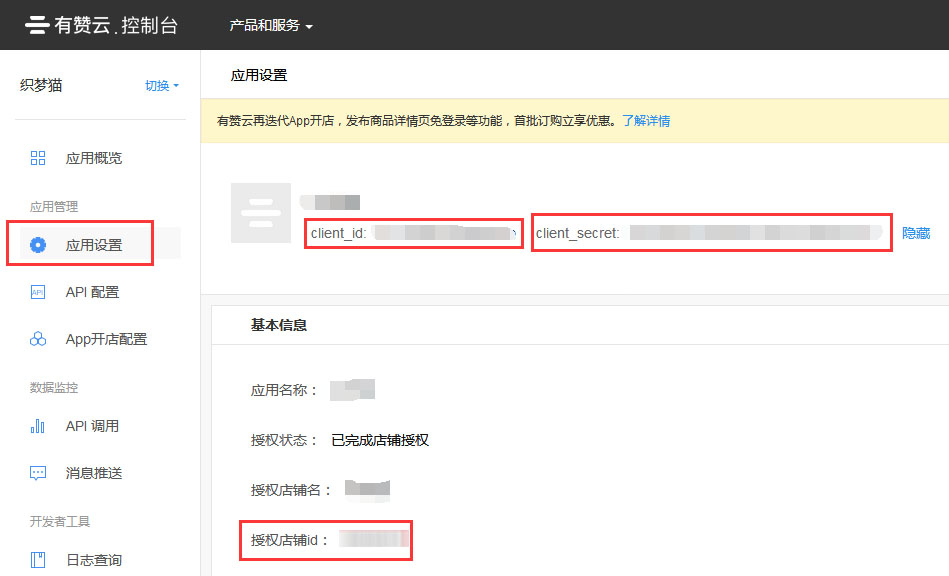Click the 了解详情 link in banner
Screen dimensions: 949x576
click(646, 121)
